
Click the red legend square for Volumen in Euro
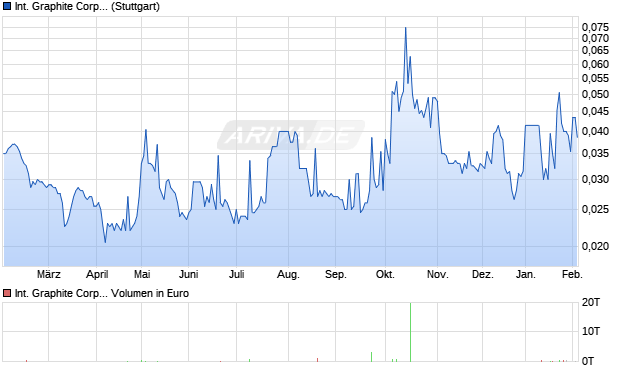[x=7, y=293]
